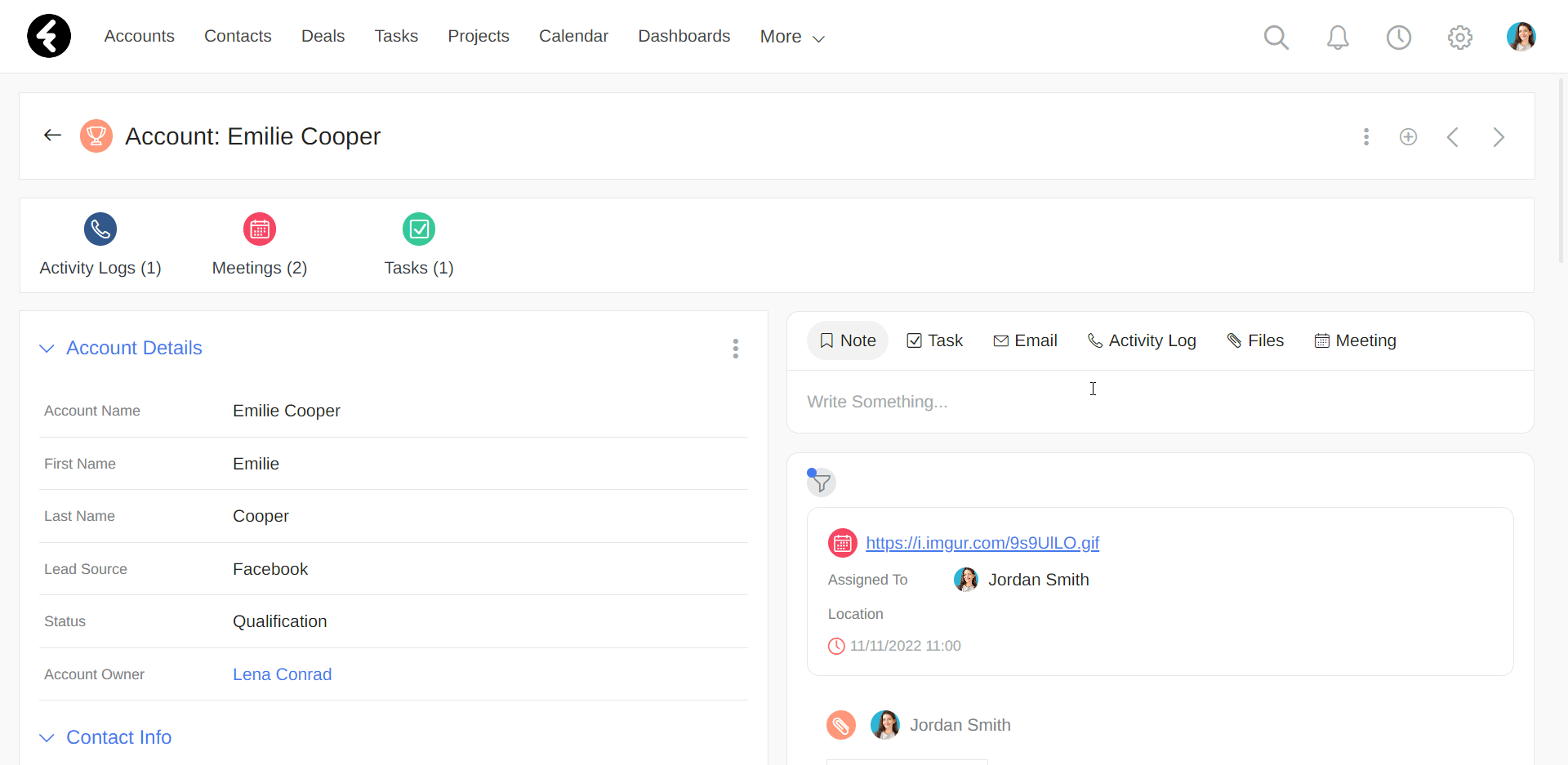Screen dimensions: 1568x765
Task: Open Tasks in the top navigation
Action: 396,36
